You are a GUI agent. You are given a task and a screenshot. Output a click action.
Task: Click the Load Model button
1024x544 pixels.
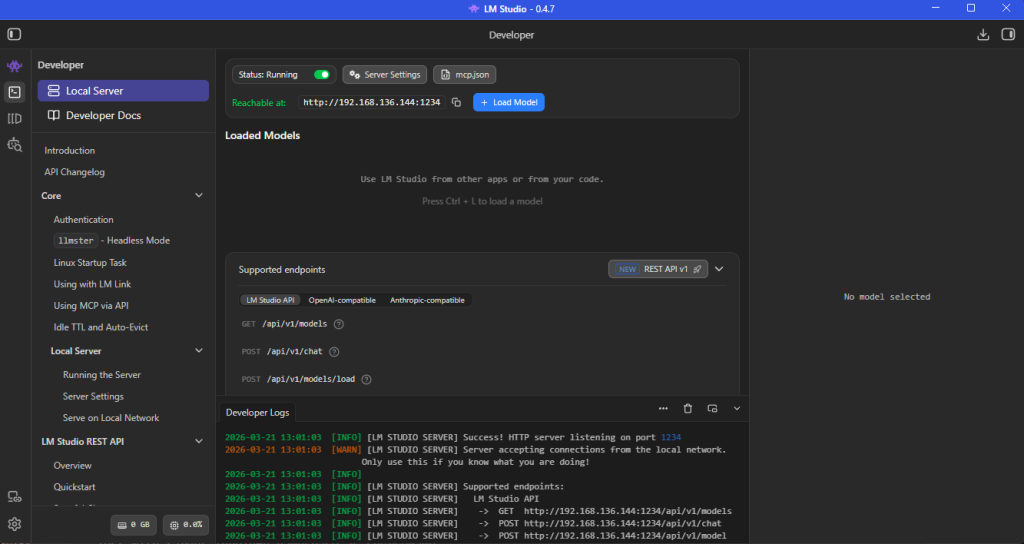(509, 102)
